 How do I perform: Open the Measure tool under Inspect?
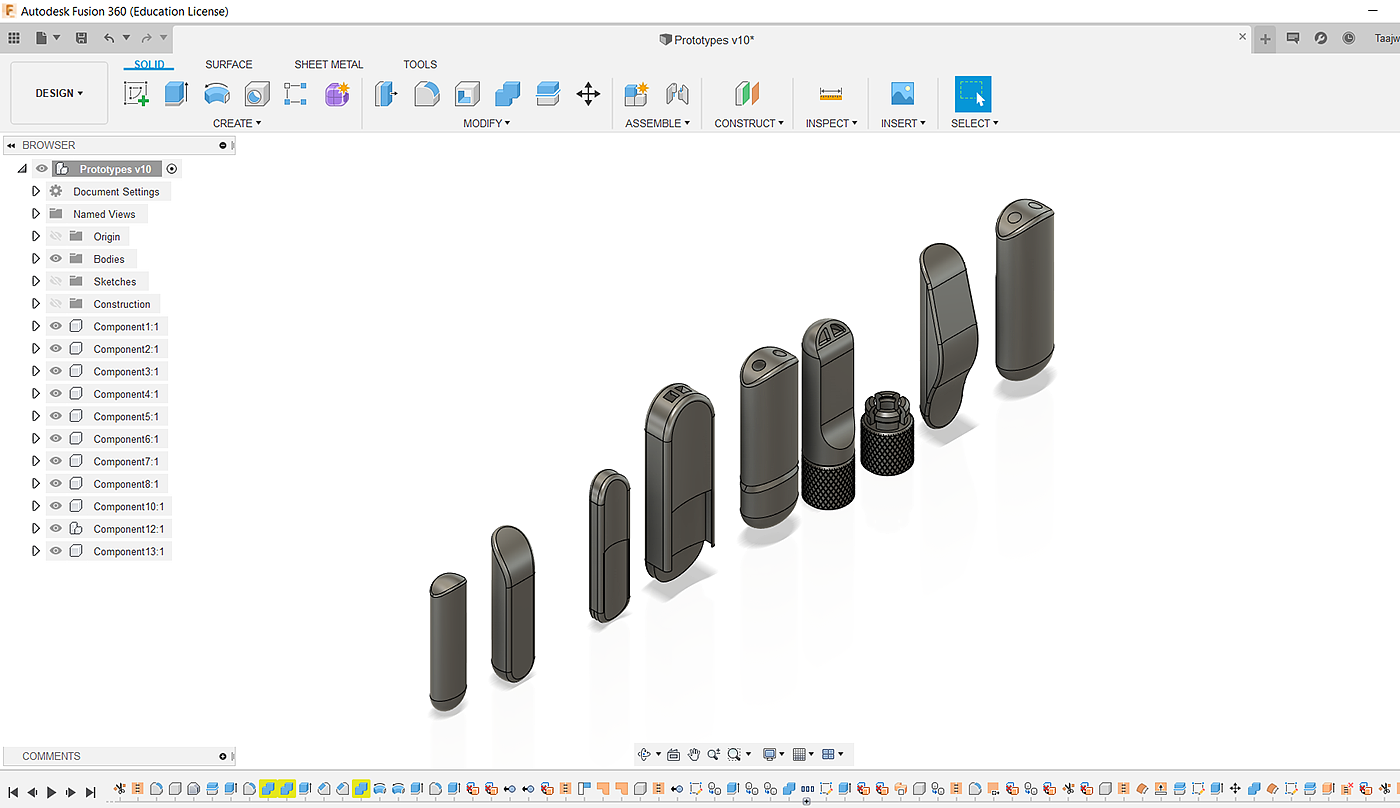[x=831, y=94]
